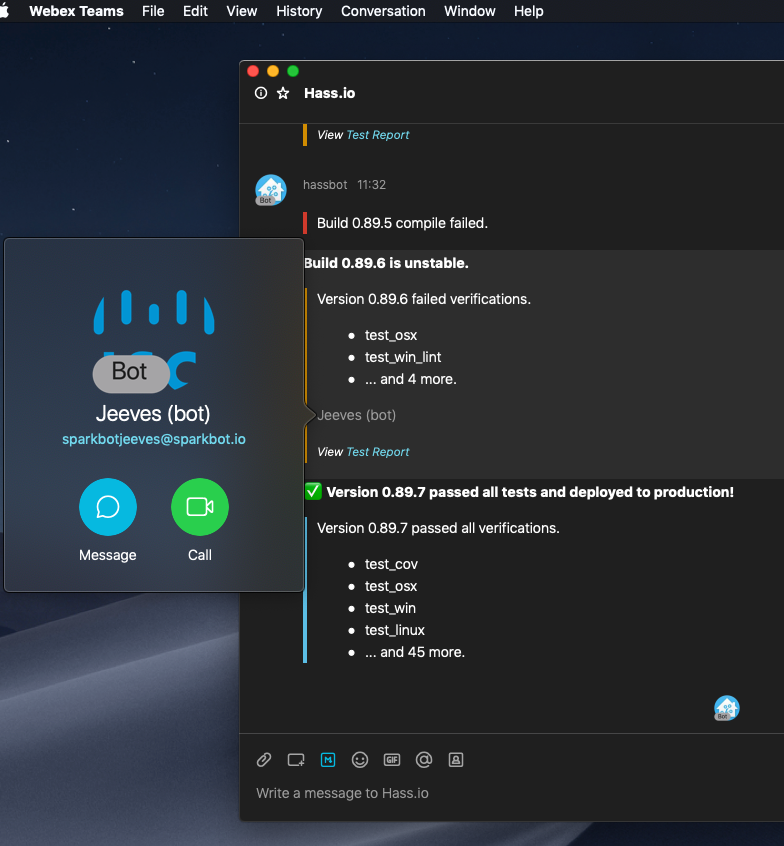Start a video call with Jeeves bot

point(200,507)
